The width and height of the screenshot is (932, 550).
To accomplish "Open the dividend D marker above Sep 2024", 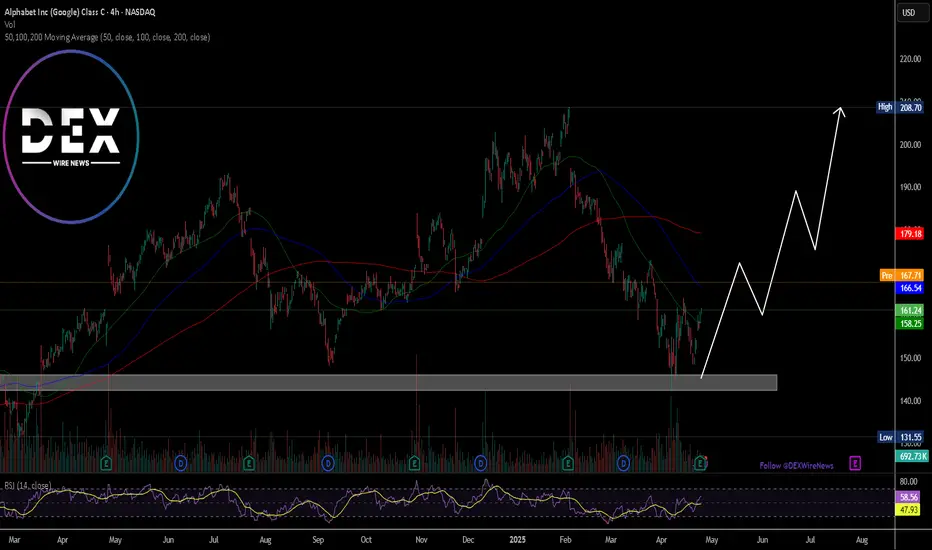I will 328,463.
